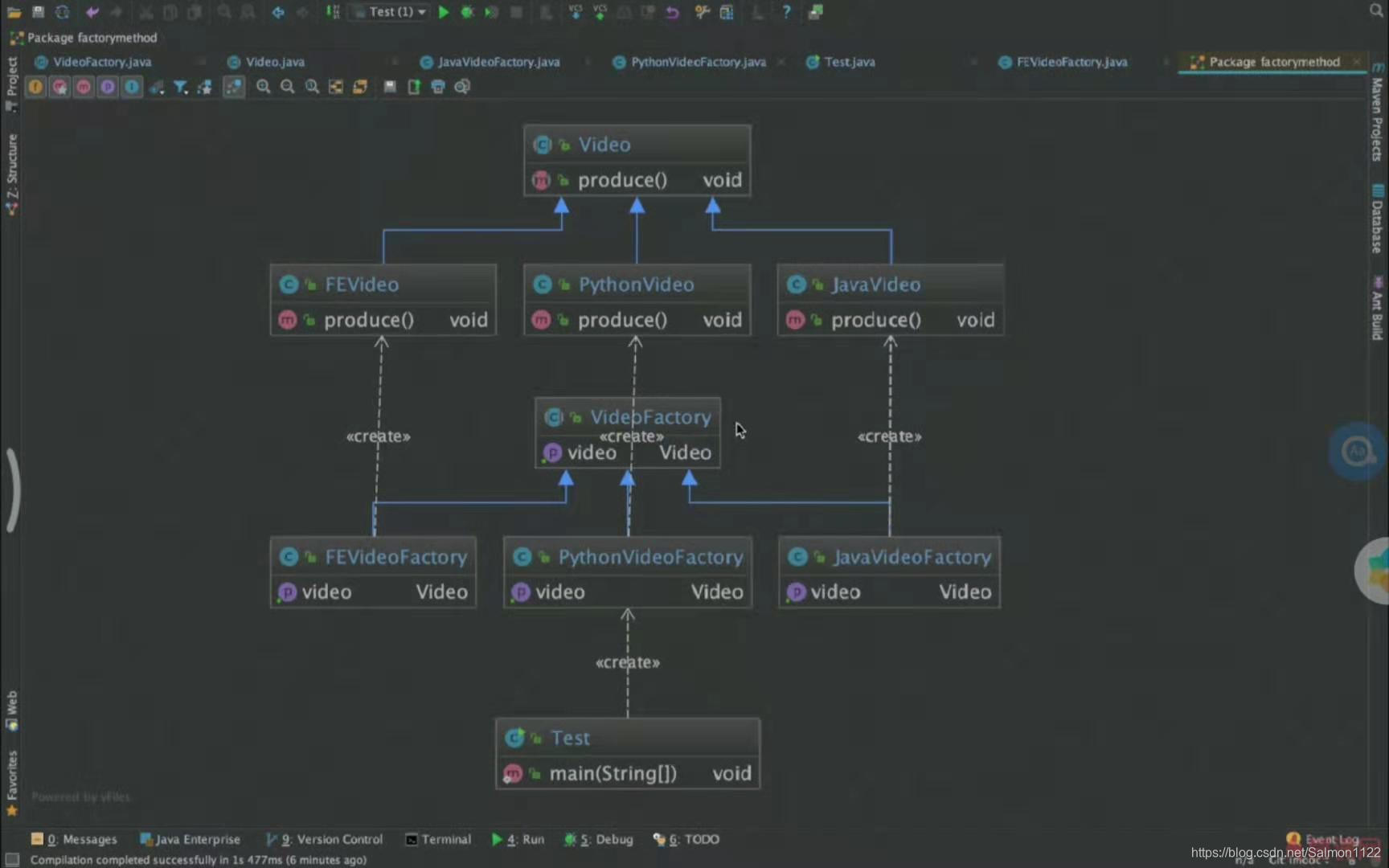1389x868 pixels.
Task: Switch to VideoFactory.java tab
Action: tap(102, 62)
